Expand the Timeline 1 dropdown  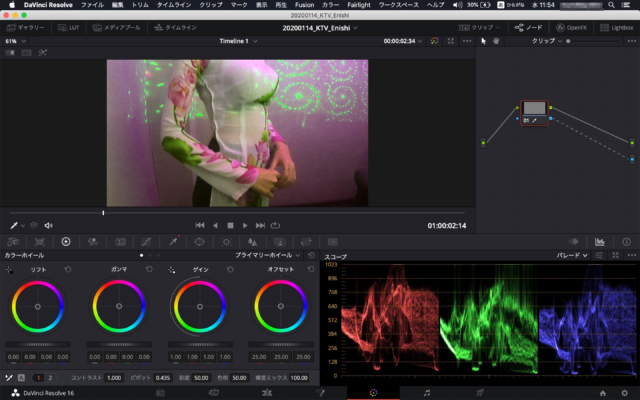point(239,42)
